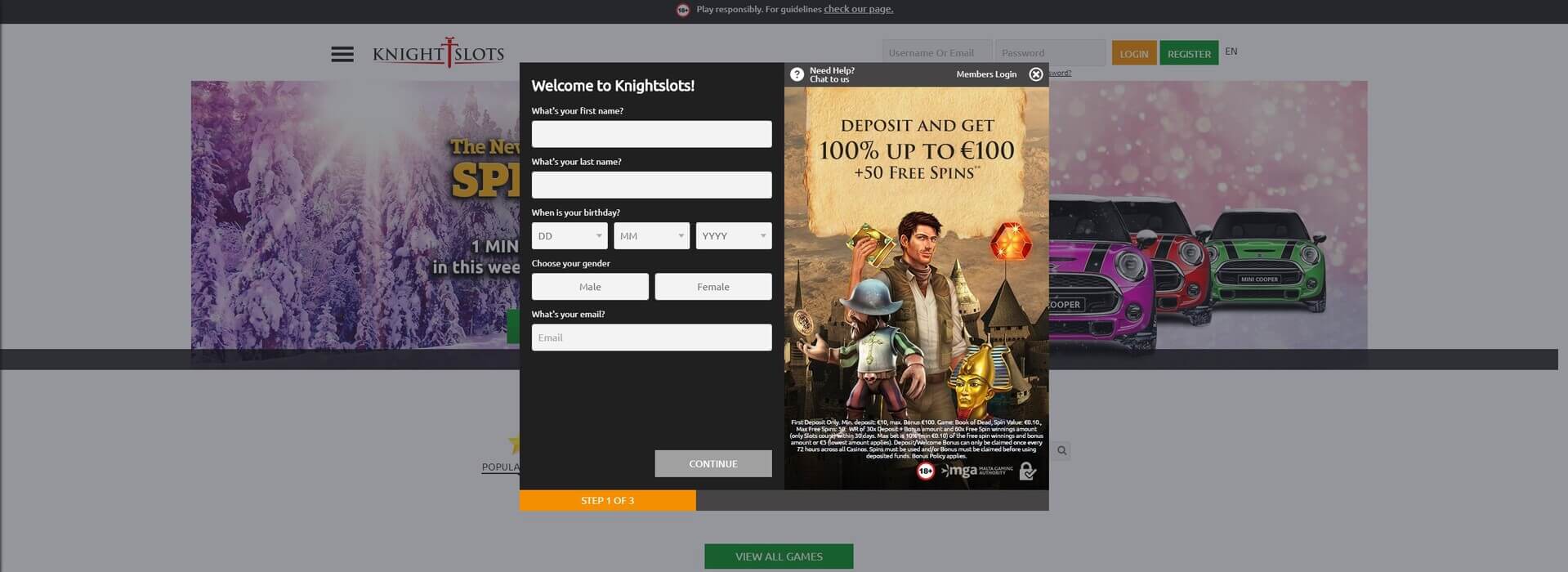Click the green REGISTER button
This screenshot has width=1568, height=572.
click(1189, 53)
